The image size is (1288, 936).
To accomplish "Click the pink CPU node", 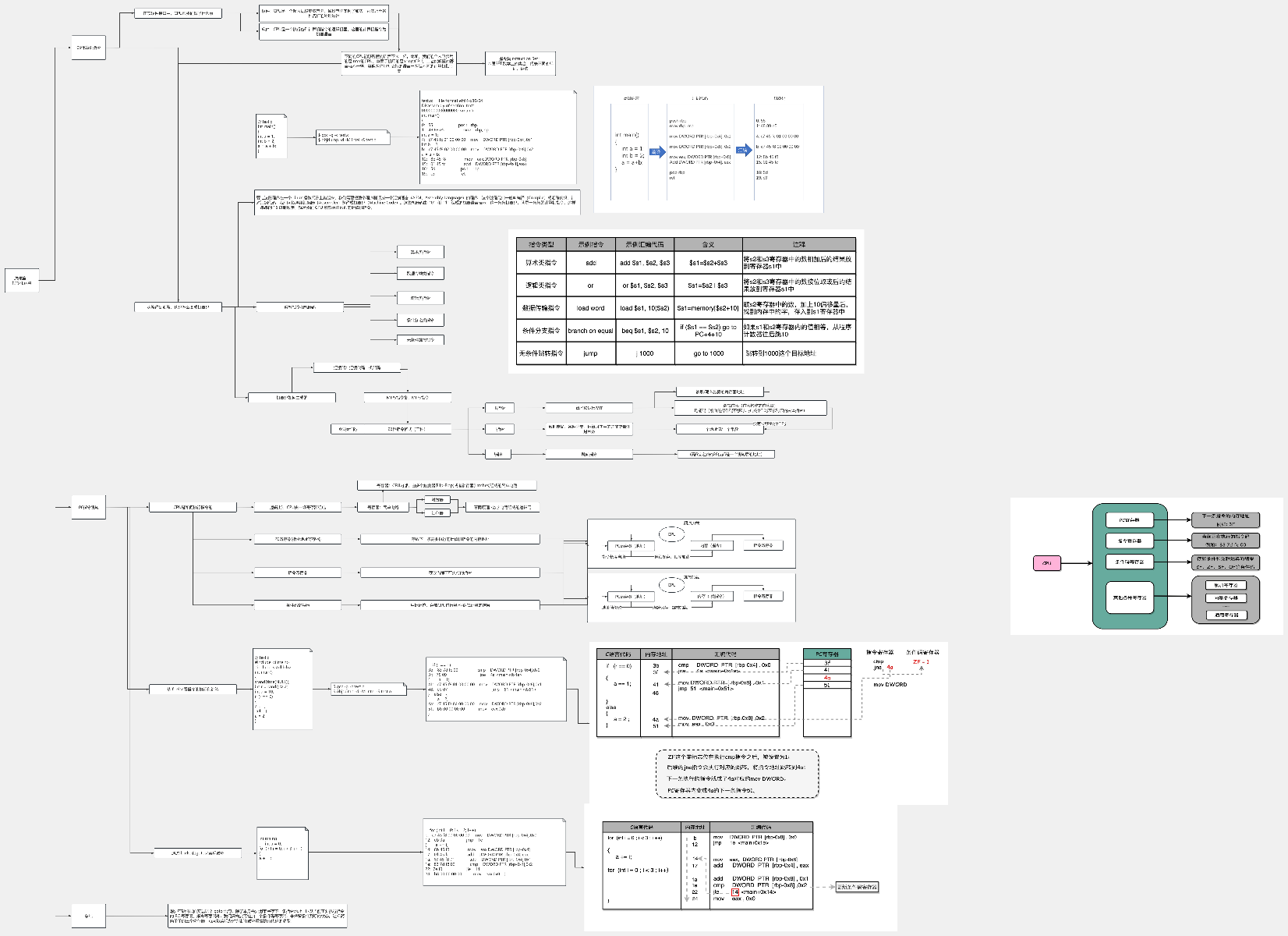I will click(1047, 562).
